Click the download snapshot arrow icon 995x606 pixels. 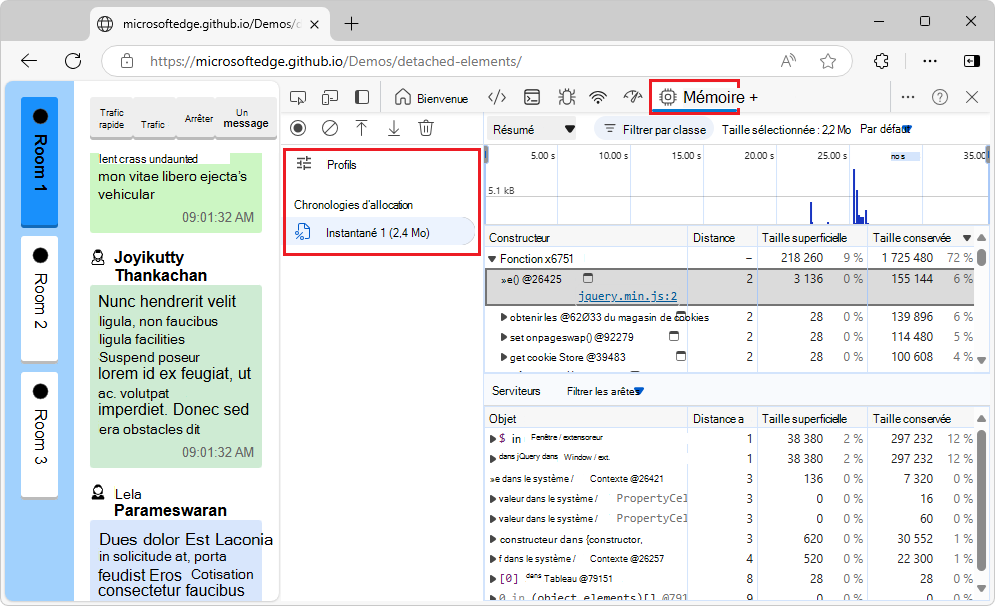coord(394,128)
